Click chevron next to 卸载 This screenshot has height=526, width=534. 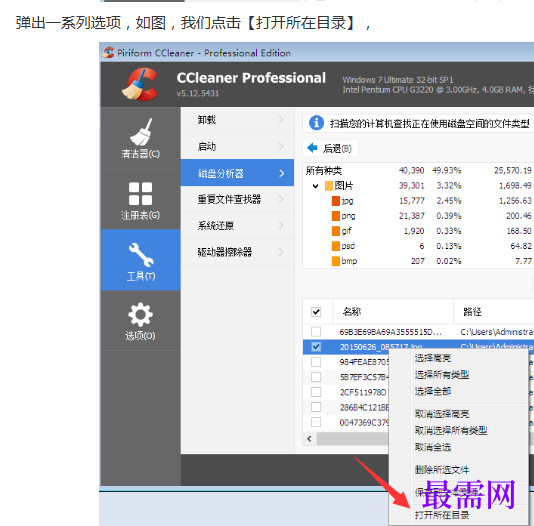coord(281,119)
